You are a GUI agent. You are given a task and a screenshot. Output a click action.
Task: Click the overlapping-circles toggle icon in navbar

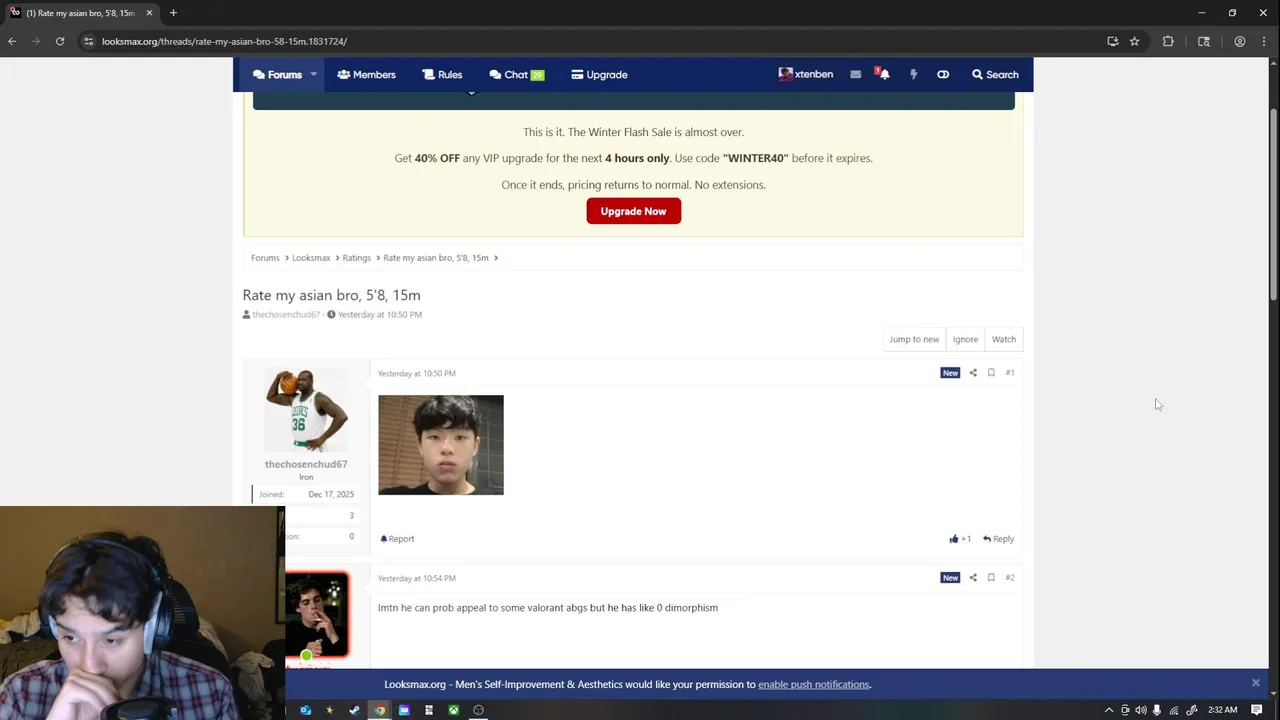[x=942, y=74]
